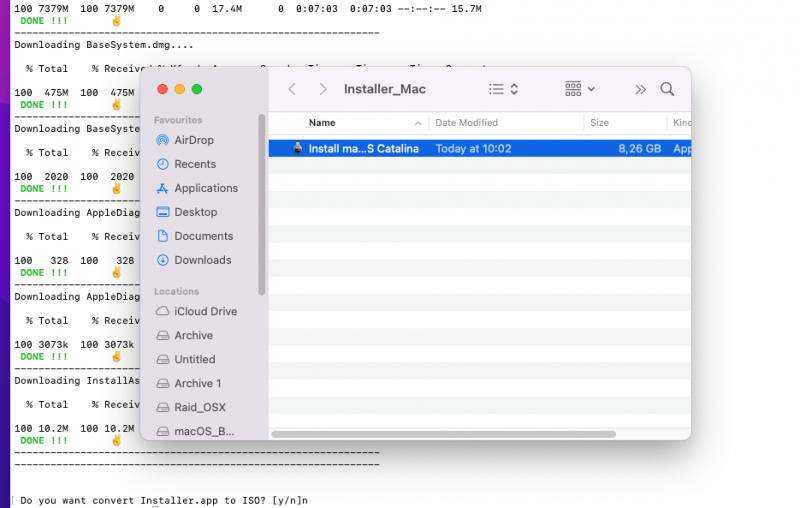Screen dimensions: 800x508
Task: Open the Archive volume
Action: [193, 335]
